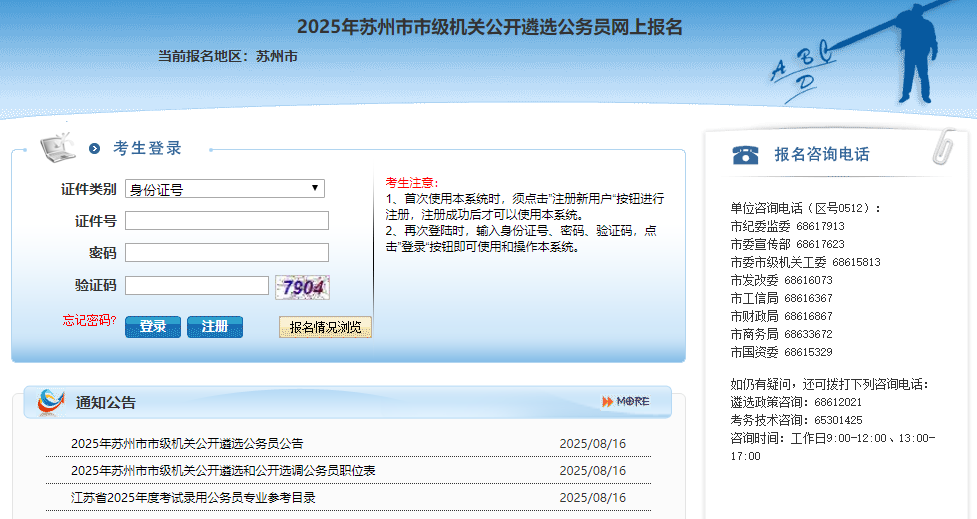Image resolution: width=977 pixels, height=519 pixels.
Task: Click the globe icon beside 通知公告
Action: coord(51,401)
